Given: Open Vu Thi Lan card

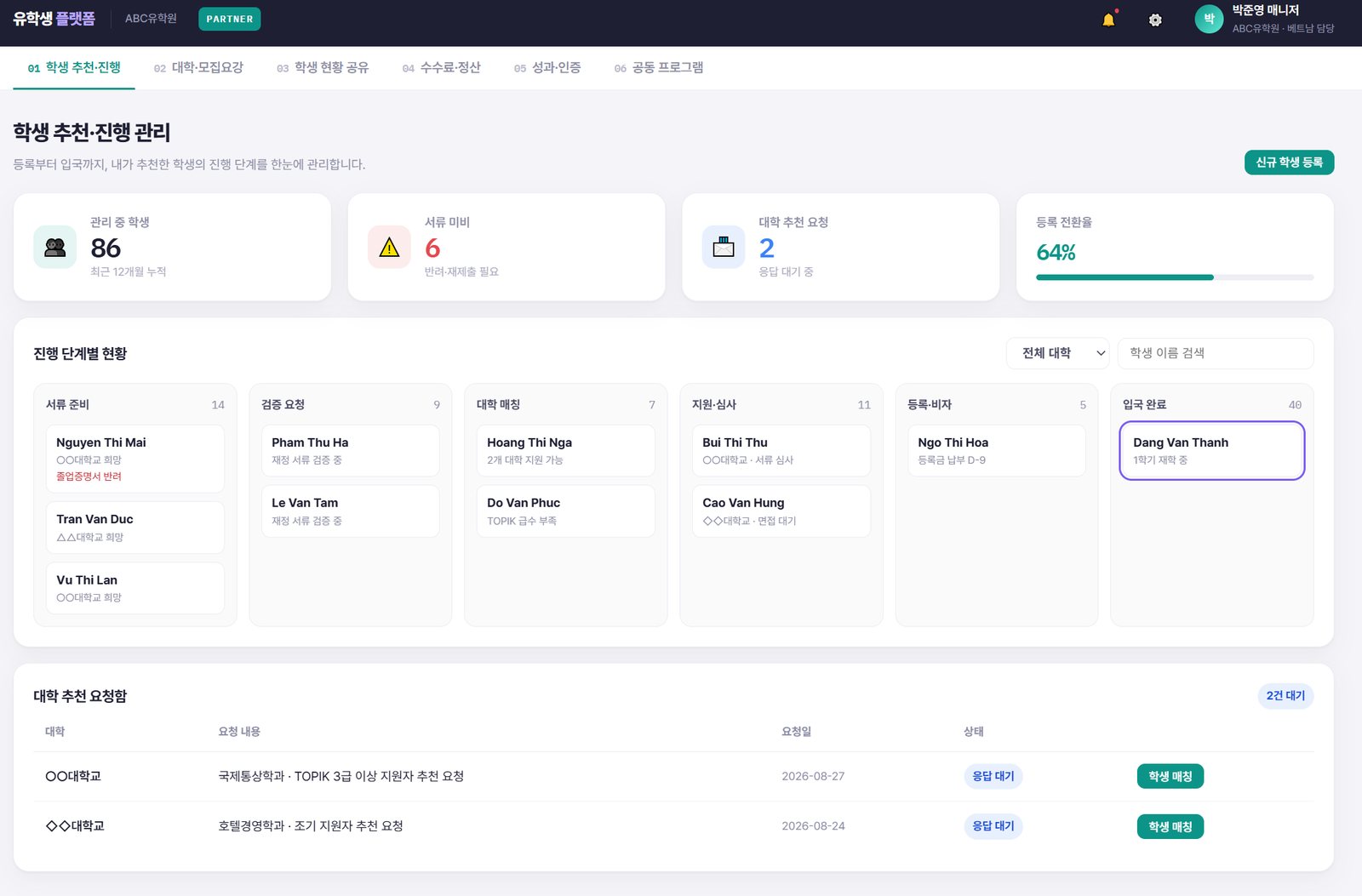Looking at the screenshot, I should pyautogui.click(x=134, y=588).
